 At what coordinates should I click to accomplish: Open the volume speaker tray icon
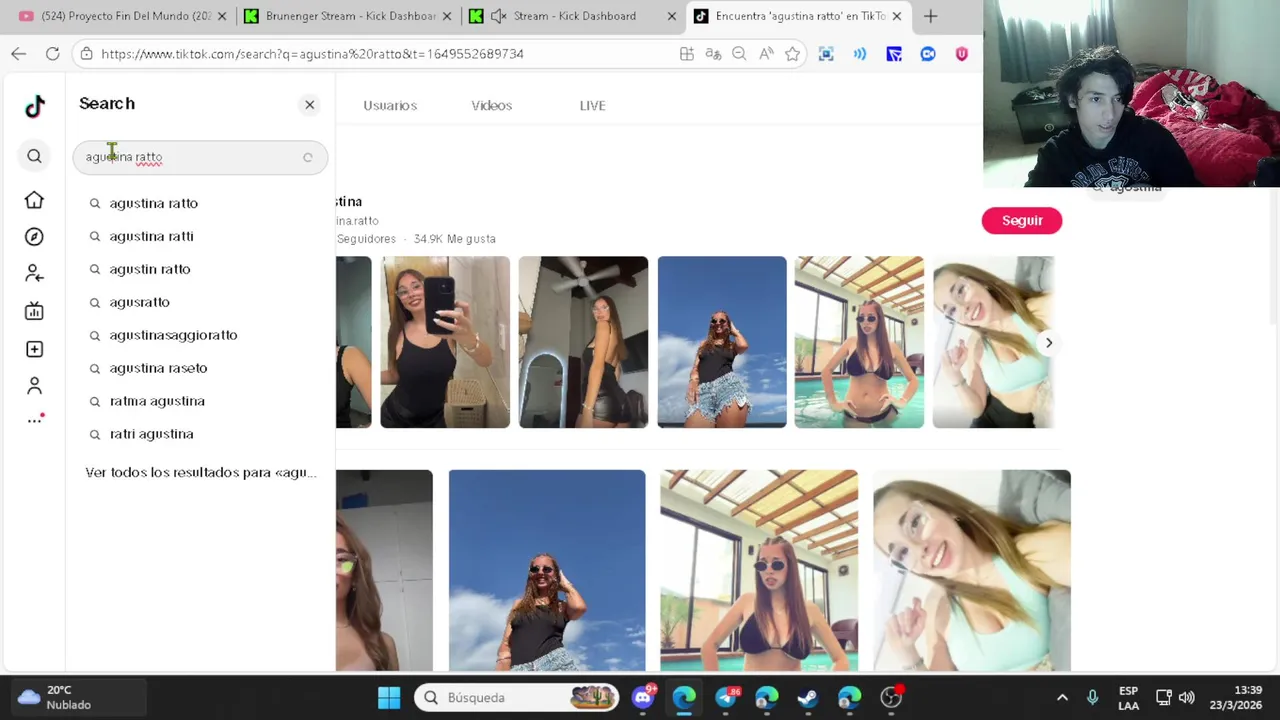(1187, 697)
